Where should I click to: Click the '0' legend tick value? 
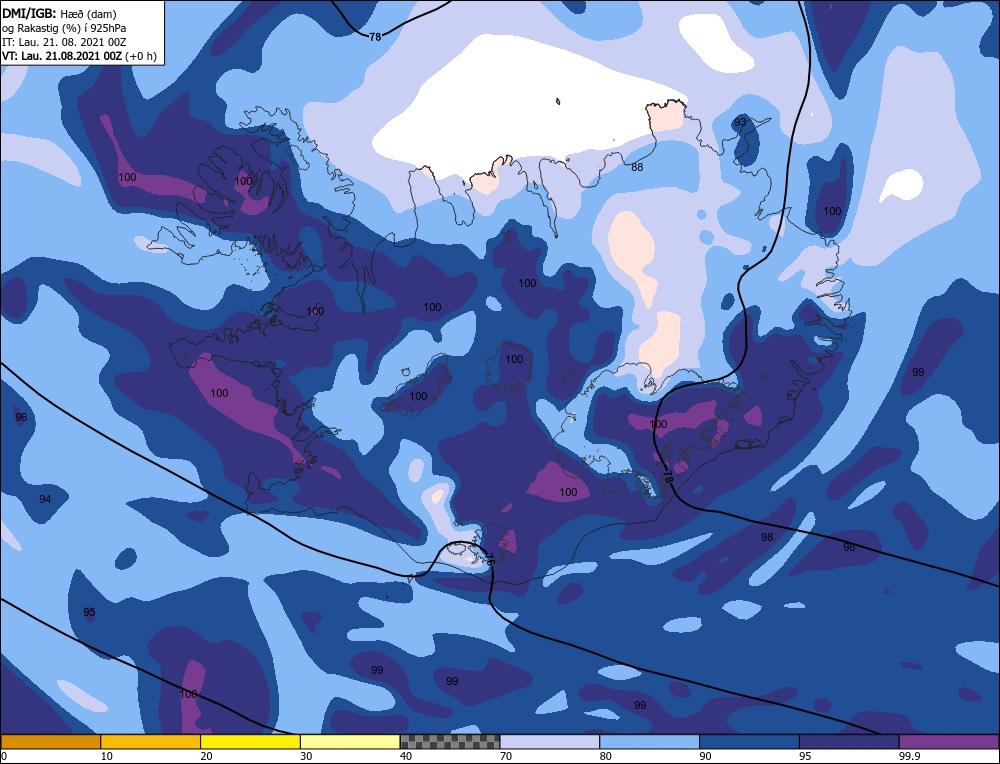click(4, 756)
